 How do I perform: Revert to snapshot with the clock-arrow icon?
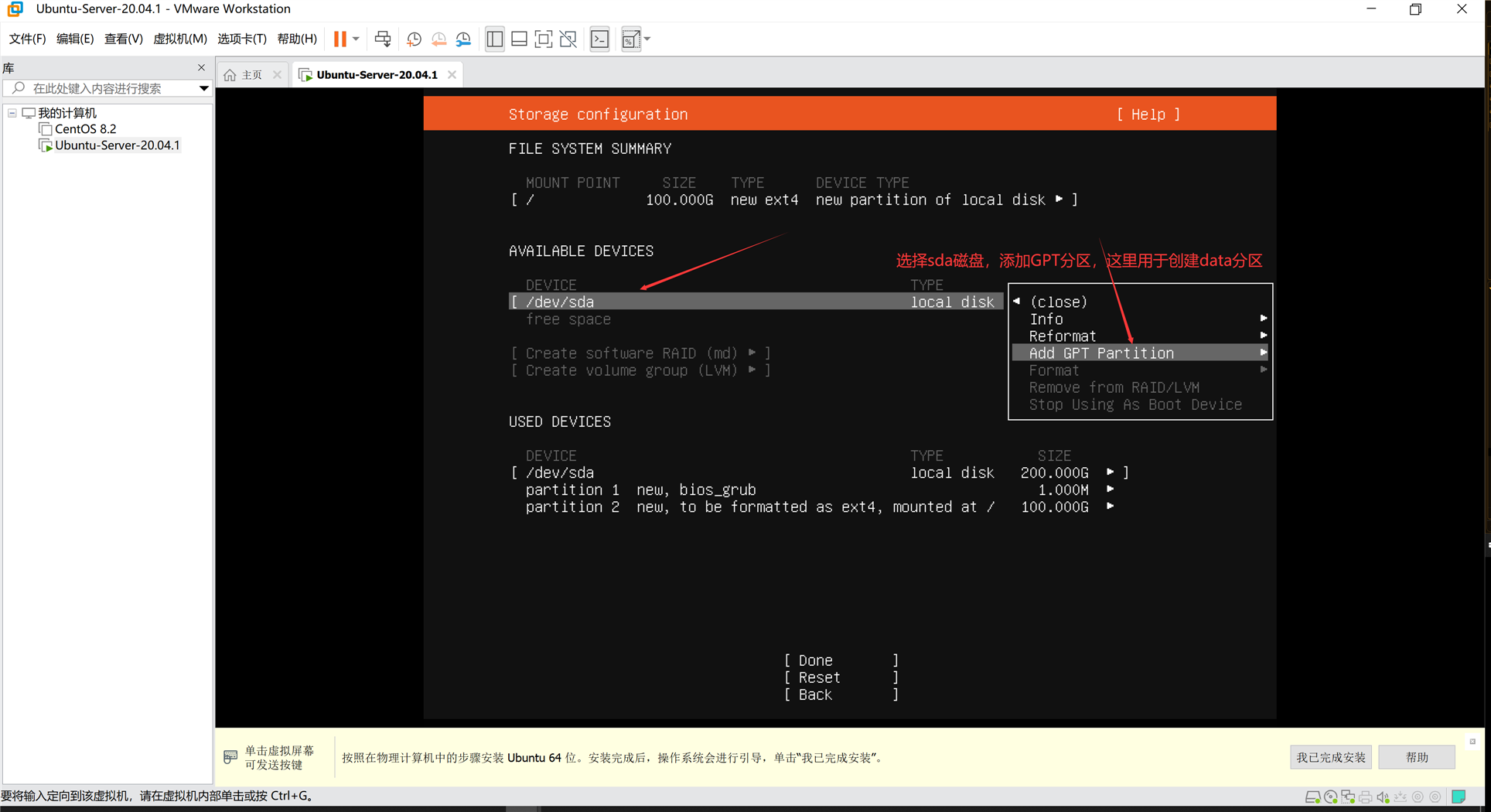(x=438, y=39)
